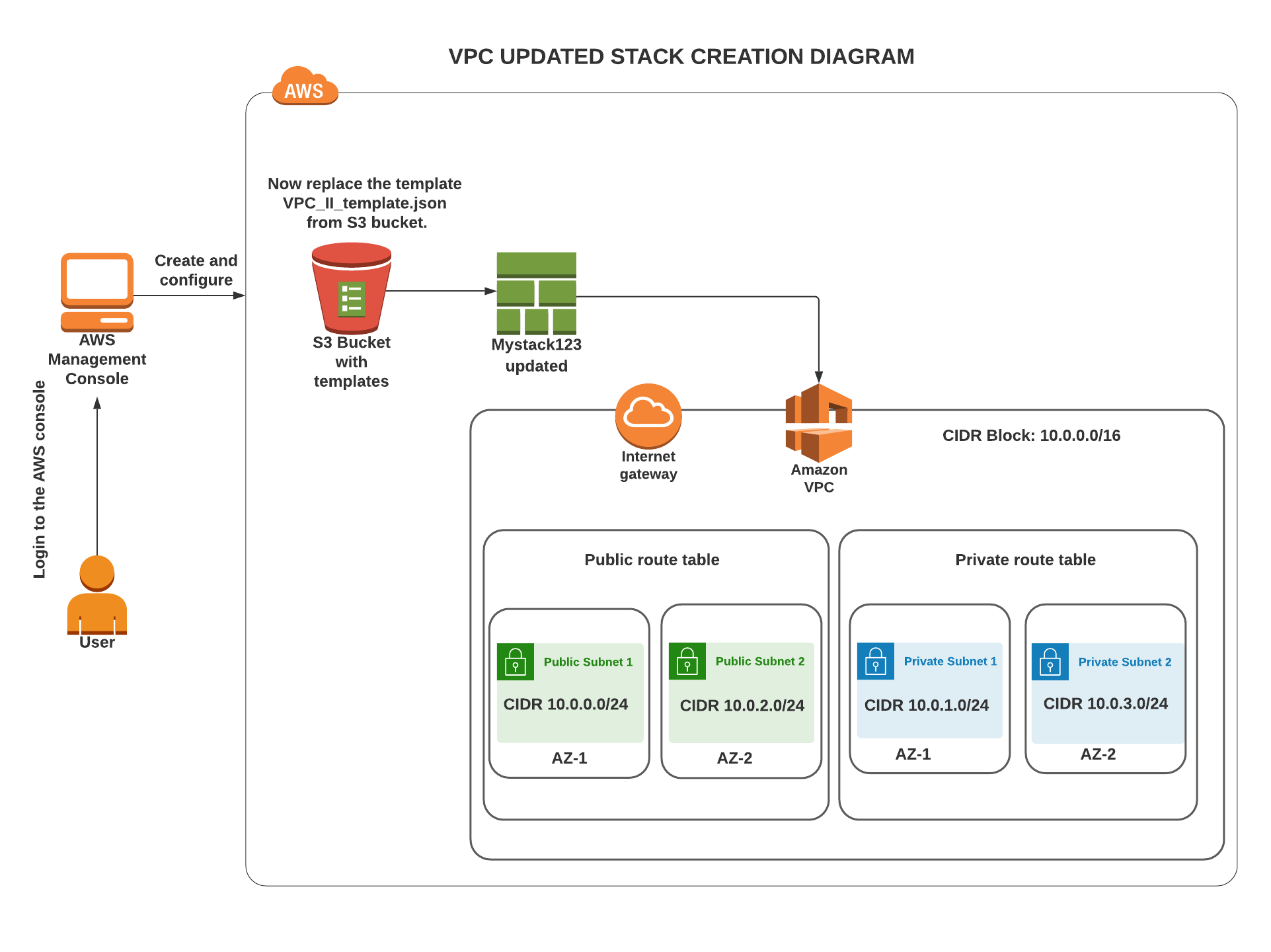Select the Private Subnet 2 lock icon
The height and width of the screenshot is (952, 1271).
click(x=1050, y=662)
